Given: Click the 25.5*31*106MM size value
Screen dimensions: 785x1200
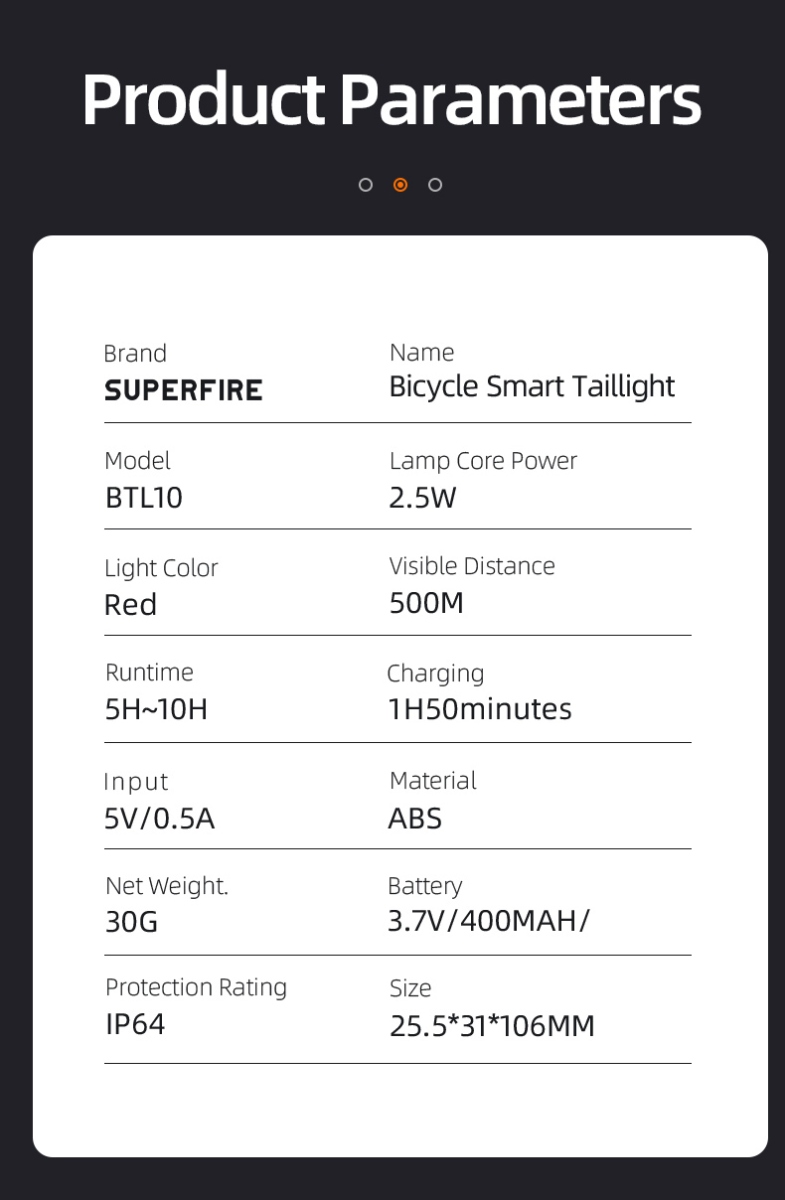Looking at the screenshot, I should pyautogui.click(x=492, y=1026).
